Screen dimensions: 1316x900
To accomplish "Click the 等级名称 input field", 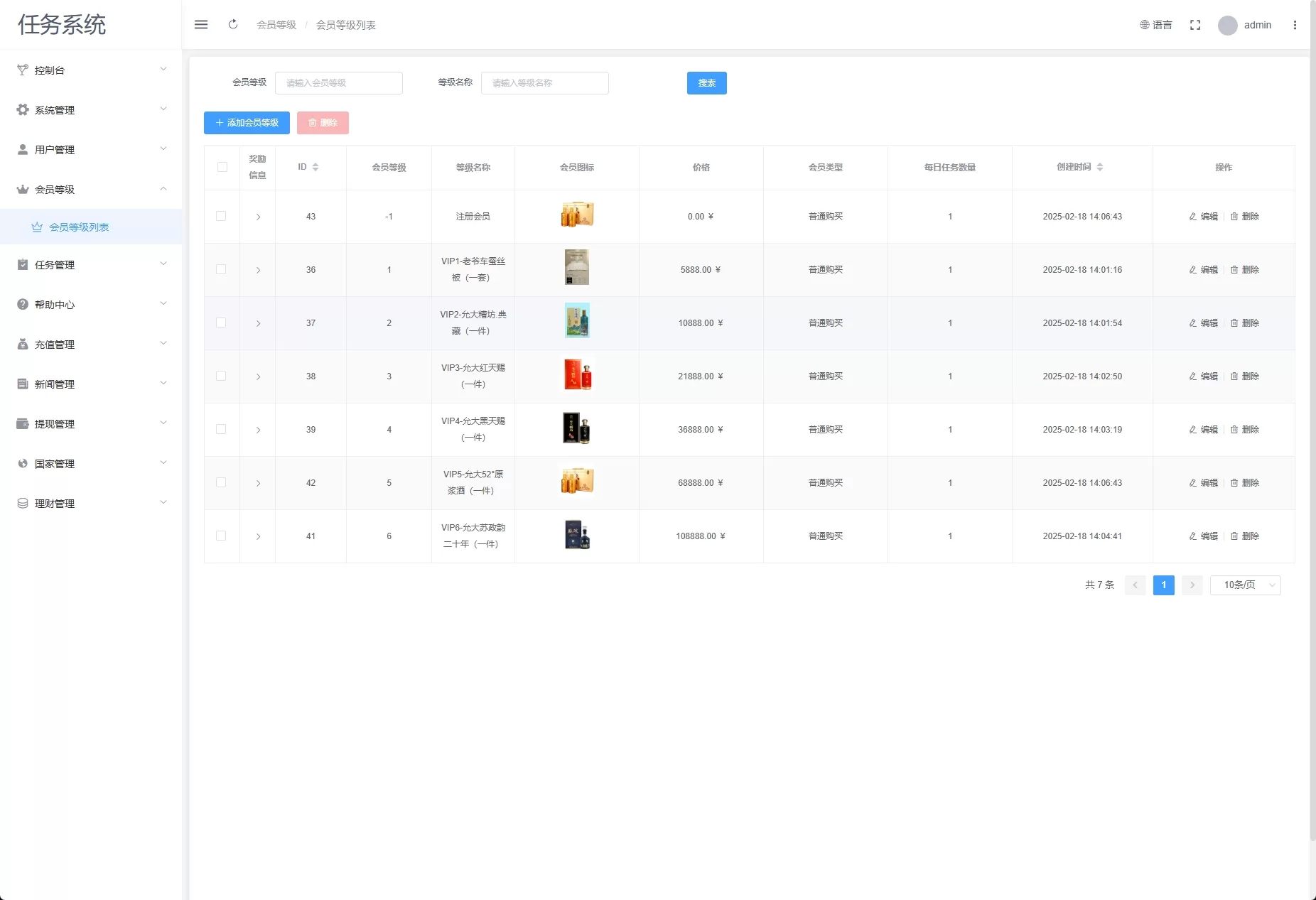I will (544, 83).
